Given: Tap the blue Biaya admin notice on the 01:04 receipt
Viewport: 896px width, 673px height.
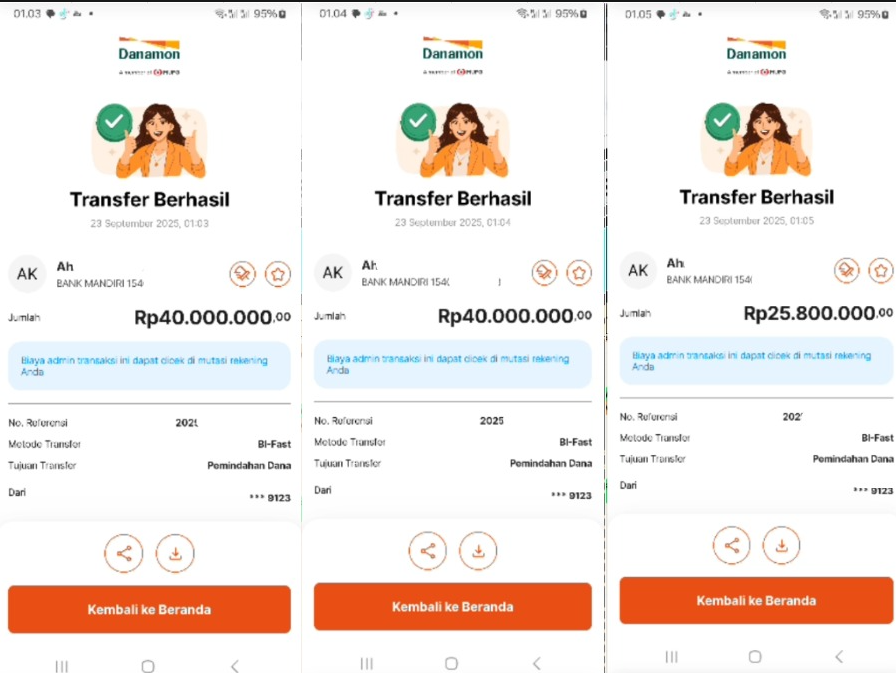Looking at the screenshot, I should pos(453,364).
